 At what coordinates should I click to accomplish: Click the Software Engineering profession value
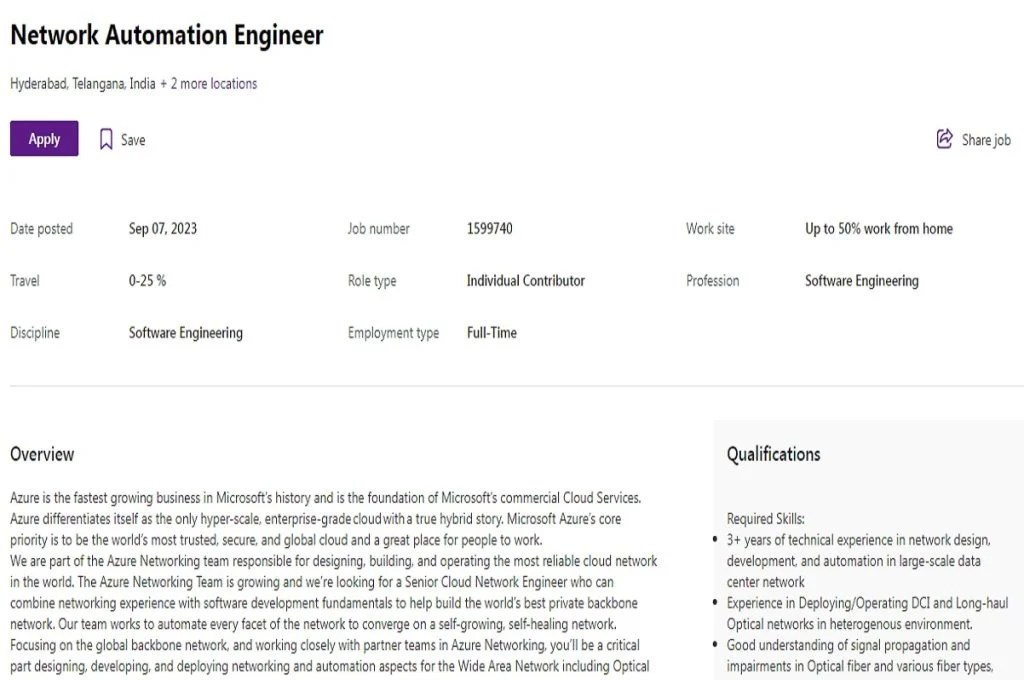(x=862, y=281)
